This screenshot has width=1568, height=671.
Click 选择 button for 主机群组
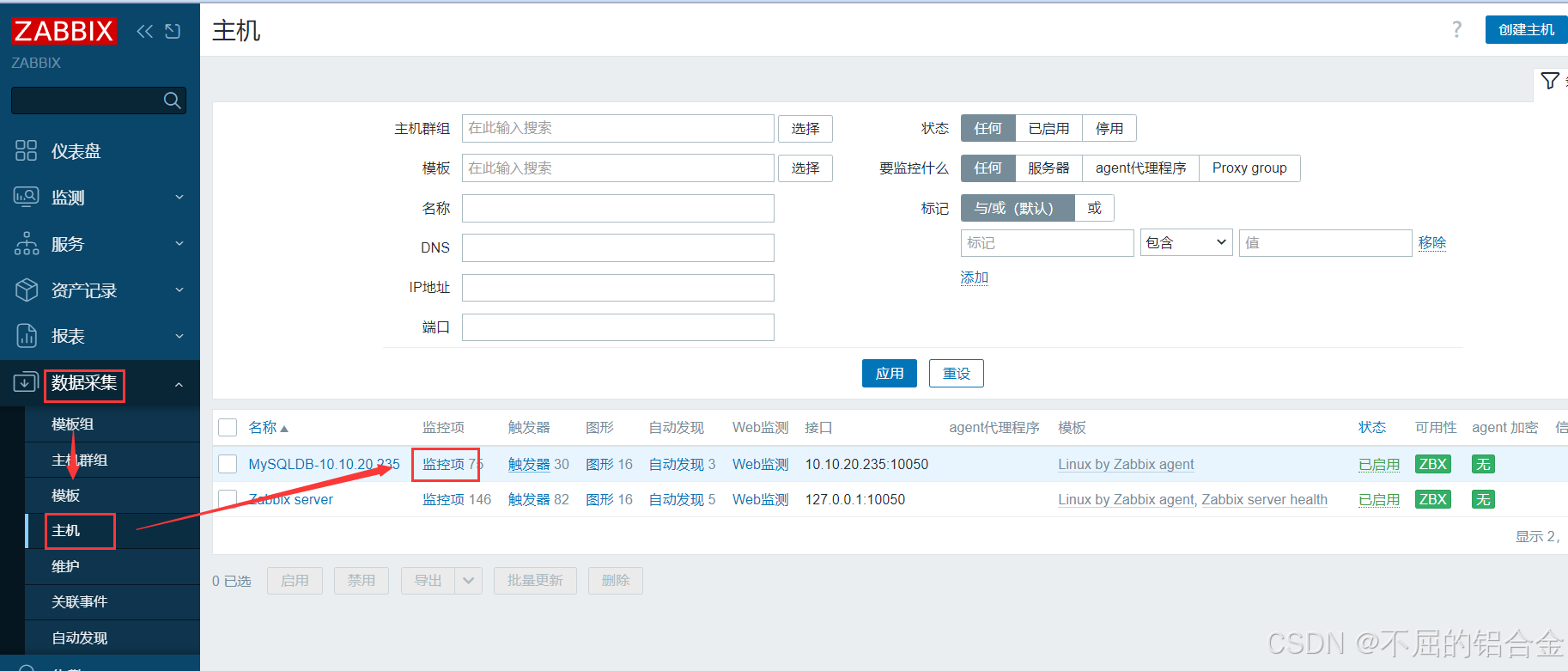click(x=805, y=129)
